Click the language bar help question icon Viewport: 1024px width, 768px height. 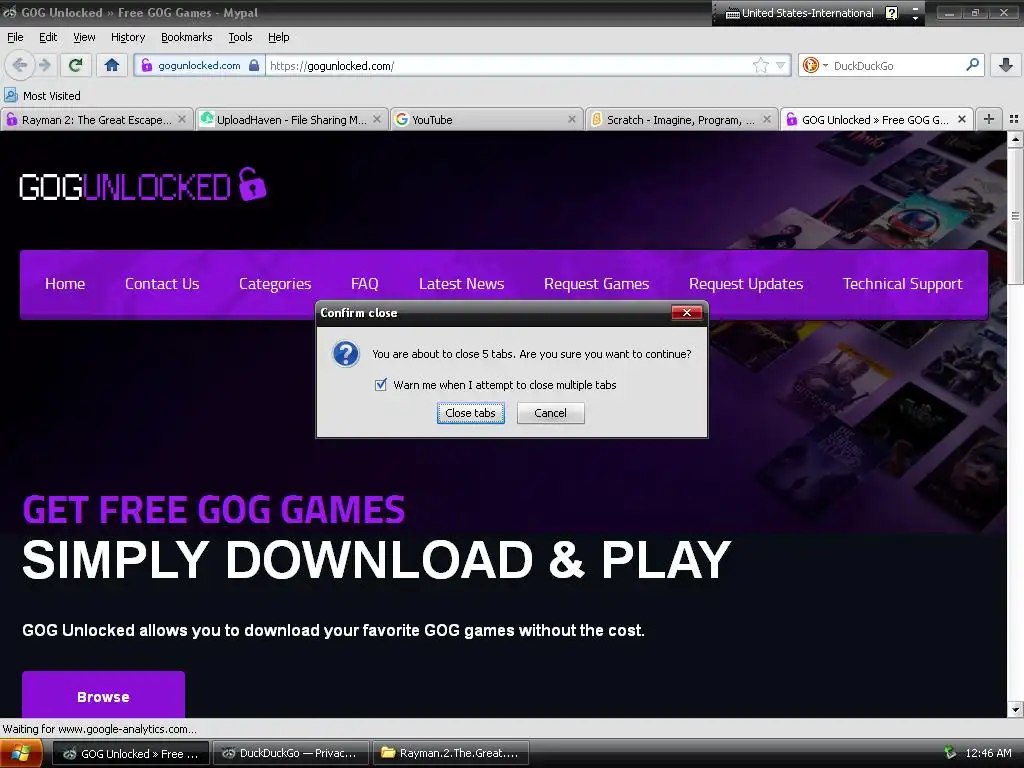coord(891,13)
